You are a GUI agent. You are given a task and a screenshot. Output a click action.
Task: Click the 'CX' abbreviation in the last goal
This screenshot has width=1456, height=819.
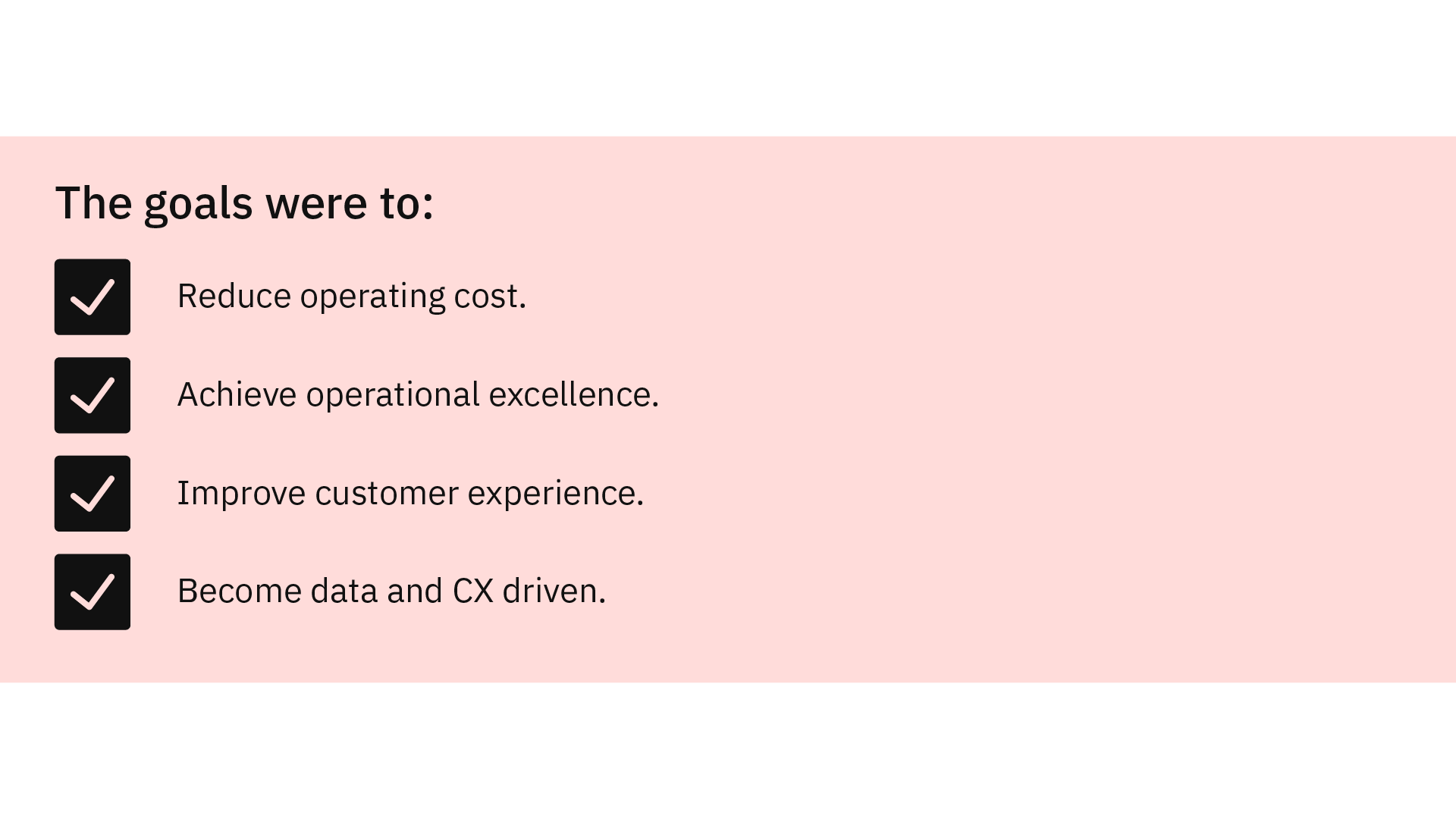473,591
